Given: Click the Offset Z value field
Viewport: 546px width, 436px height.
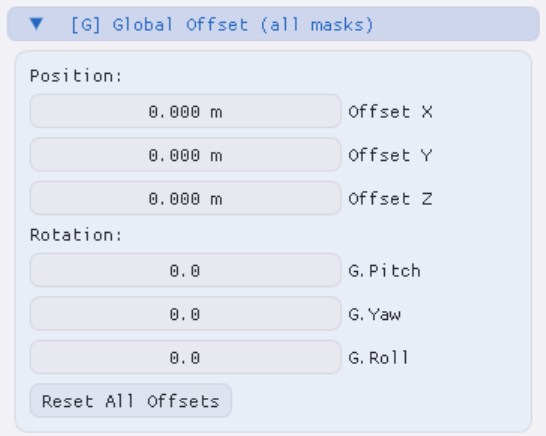Looking at the screenshot, I should tap(185, 198).
